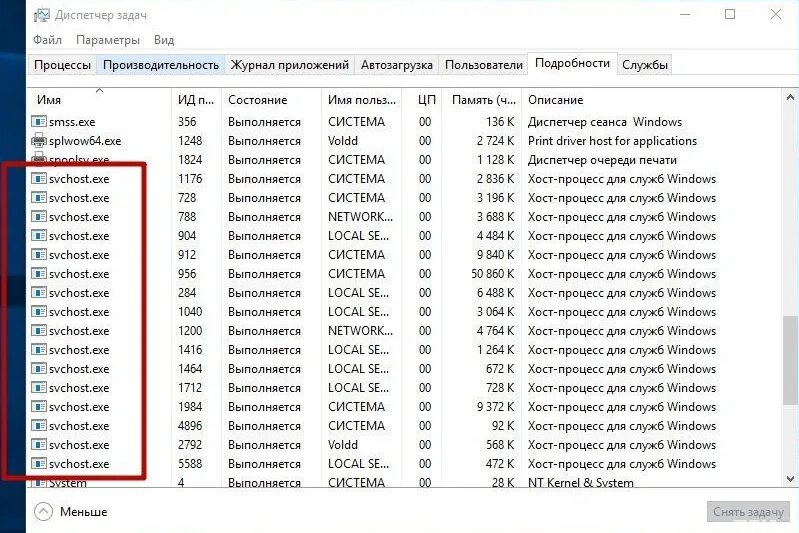Click the Print driver host for applications description

click(x=612, y=141)
